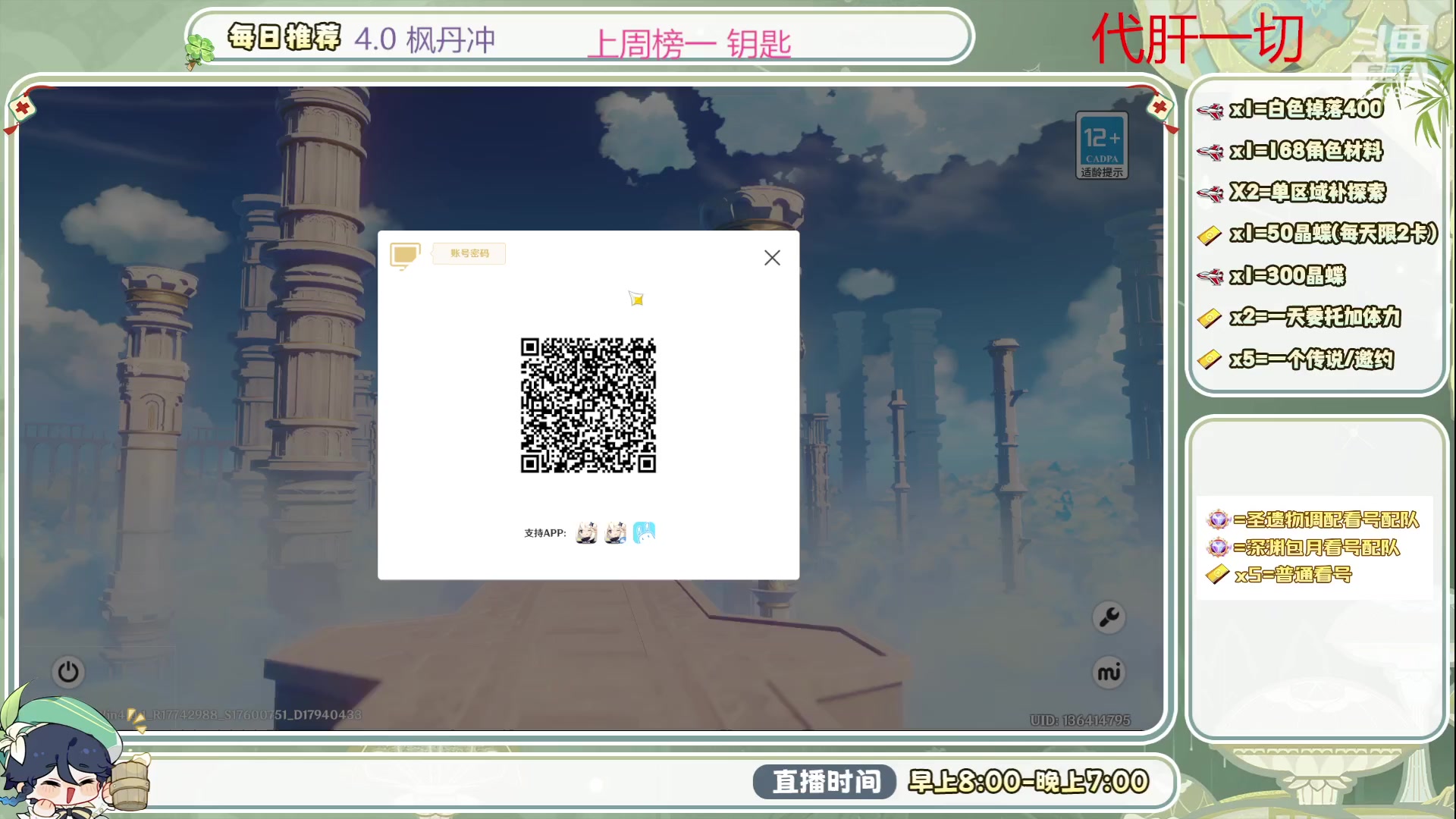The width and height of the screenshot is (1456, 819).
Task: Click the cloud Genshin app icon
Action: click(616, 533)
